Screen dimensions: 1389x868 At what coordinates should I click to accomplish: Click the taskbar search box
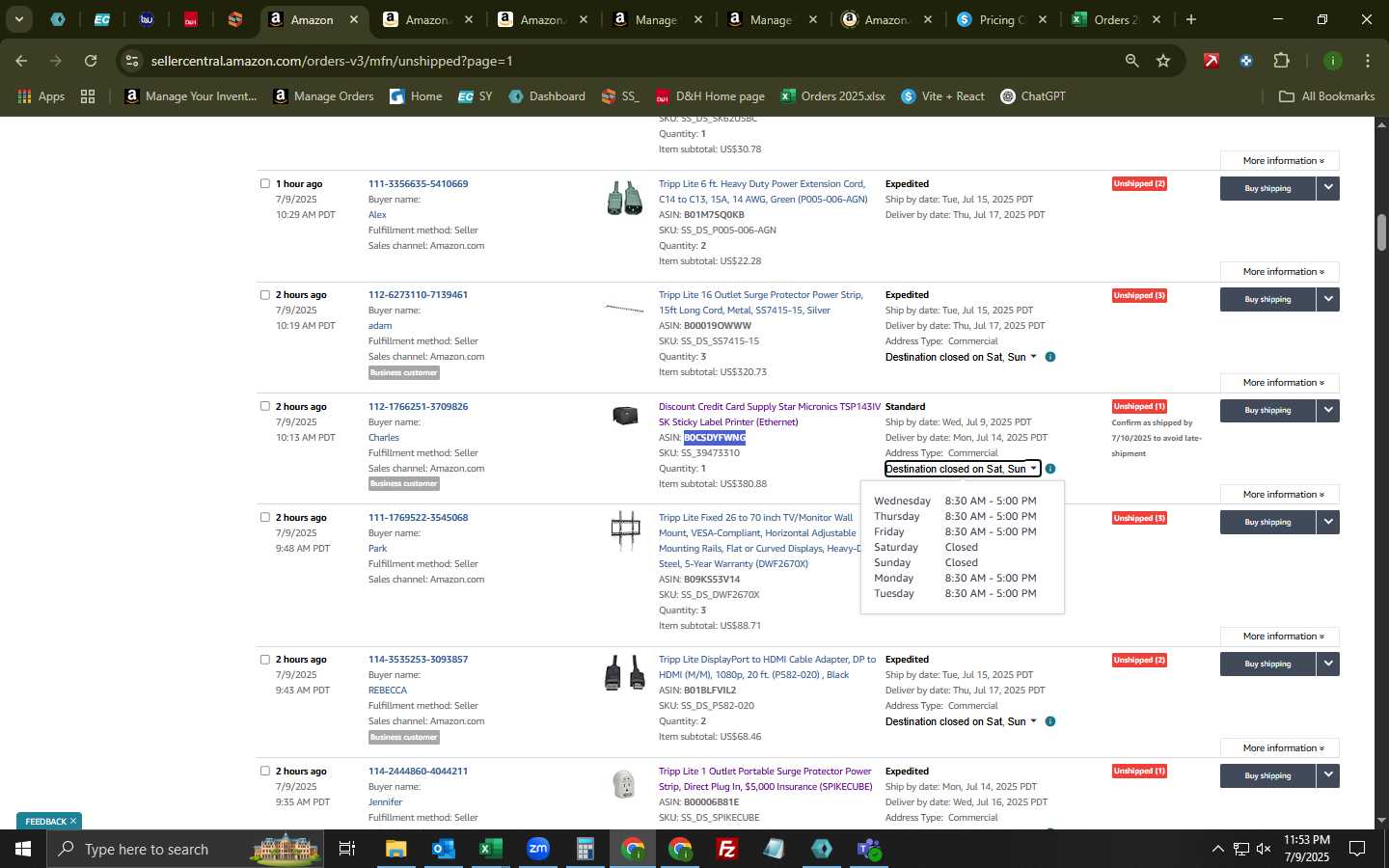pyautogui.click(x=183, y=849)
